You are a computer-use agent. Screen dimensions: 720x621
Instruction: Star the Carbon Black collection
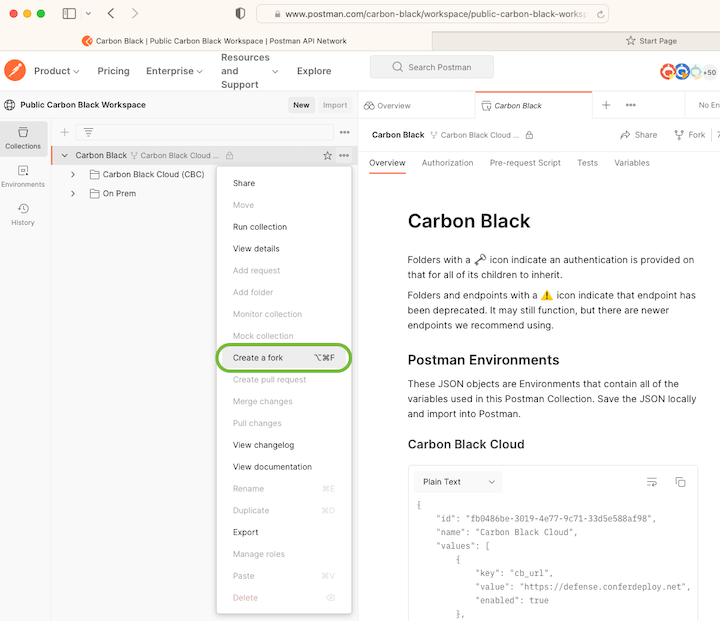point(327,155)
